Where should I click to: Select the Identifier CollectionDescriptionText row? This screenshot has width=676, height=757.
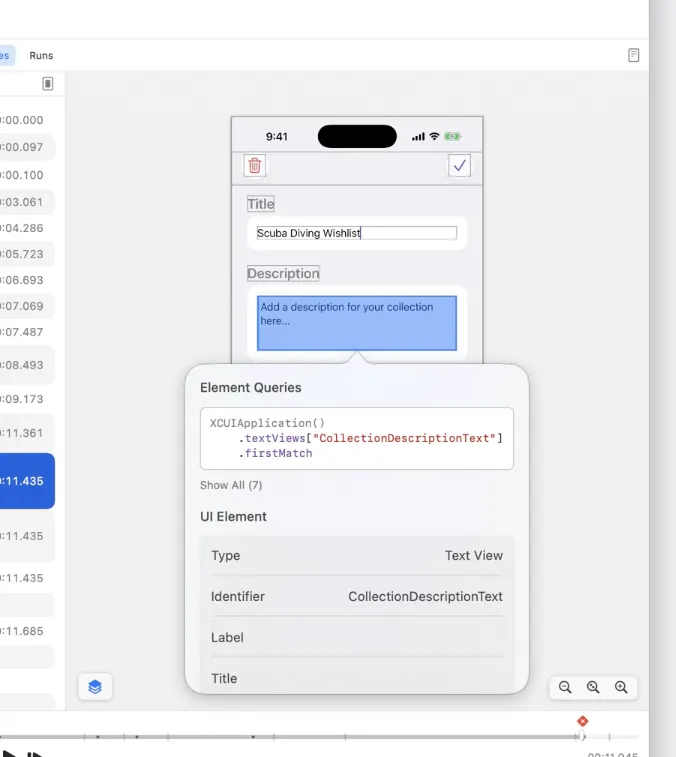357,597
